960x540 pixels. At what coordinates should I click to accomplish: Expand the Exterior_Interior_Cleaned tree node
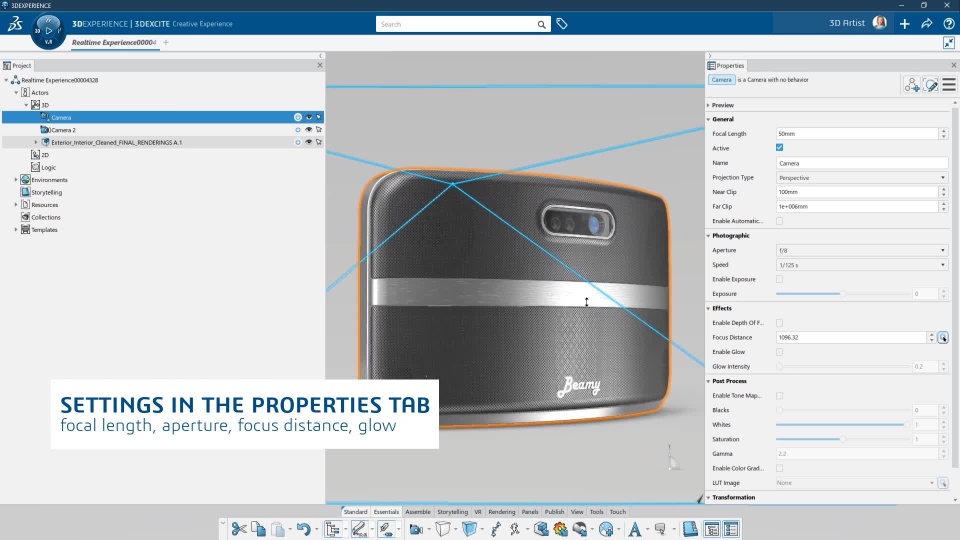click(x=36, y=142)
